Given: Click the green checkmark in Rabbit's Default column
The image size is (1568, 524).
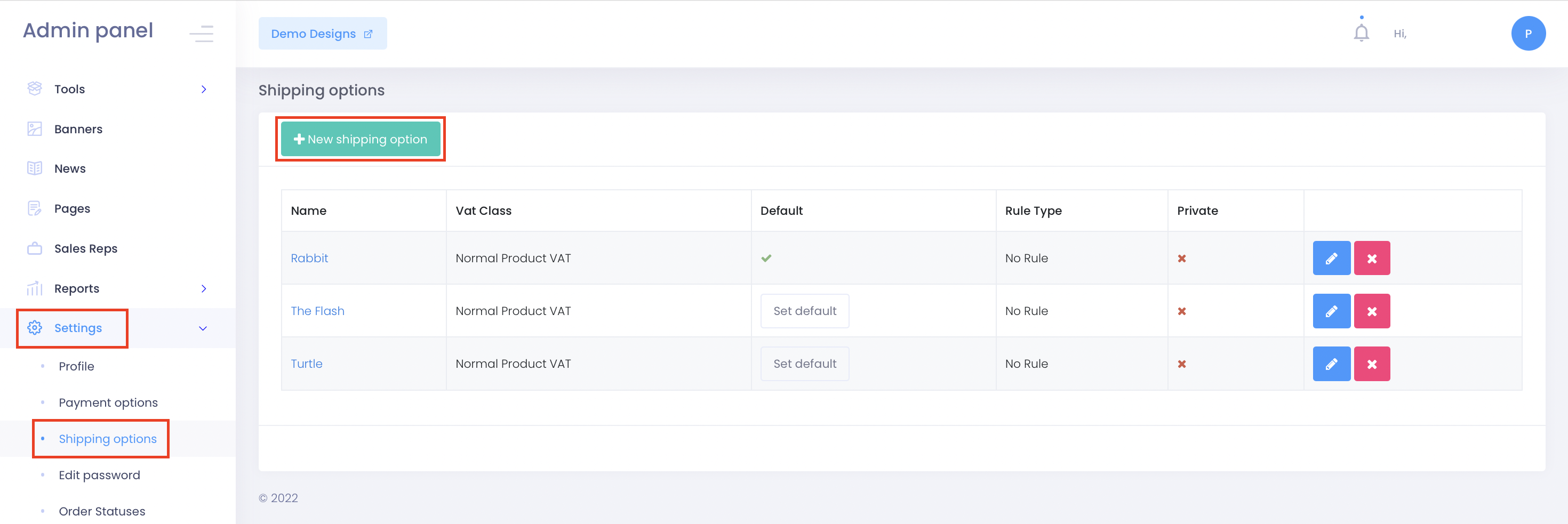Looking at the screenshot, I should coord(767,257).
